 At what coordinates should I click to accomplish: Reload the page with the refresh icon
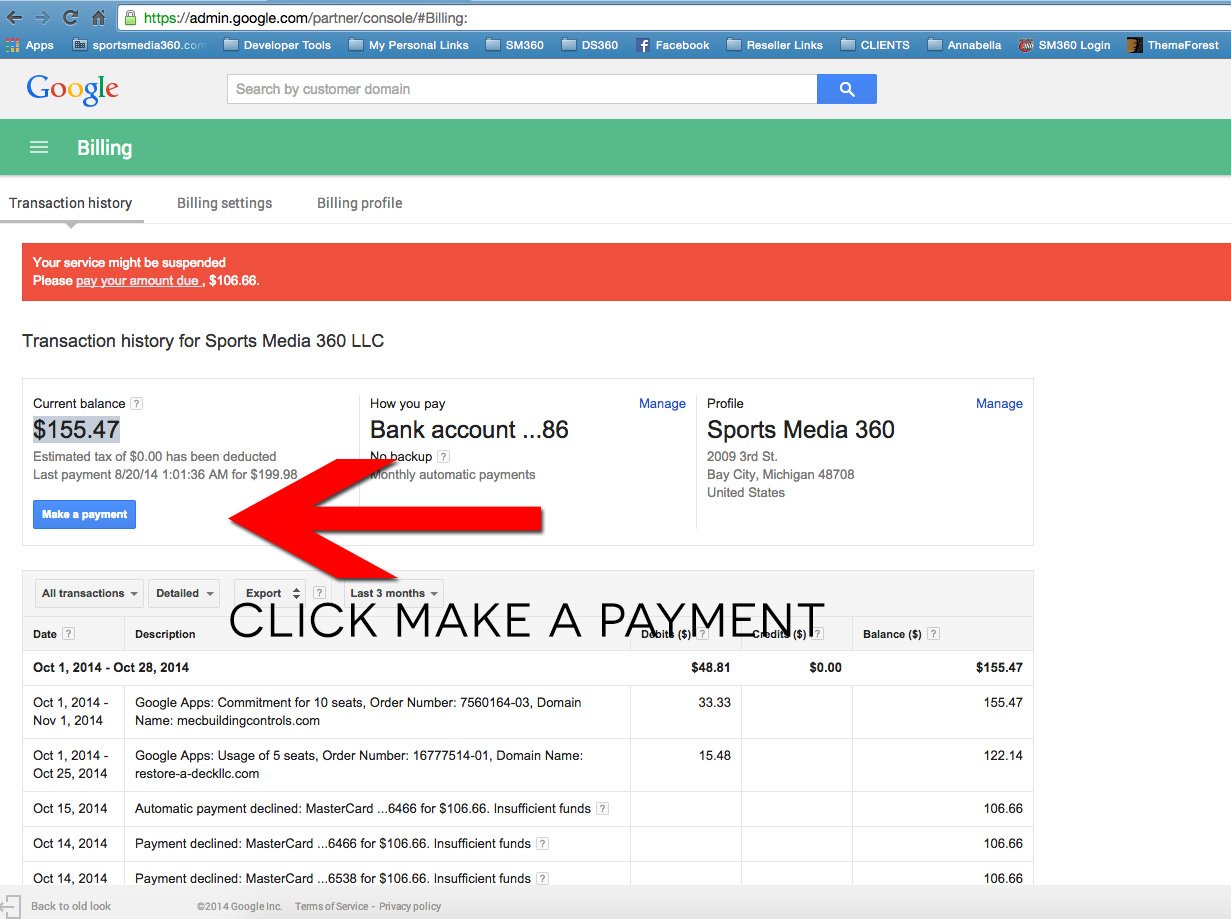tap(70, 18)
